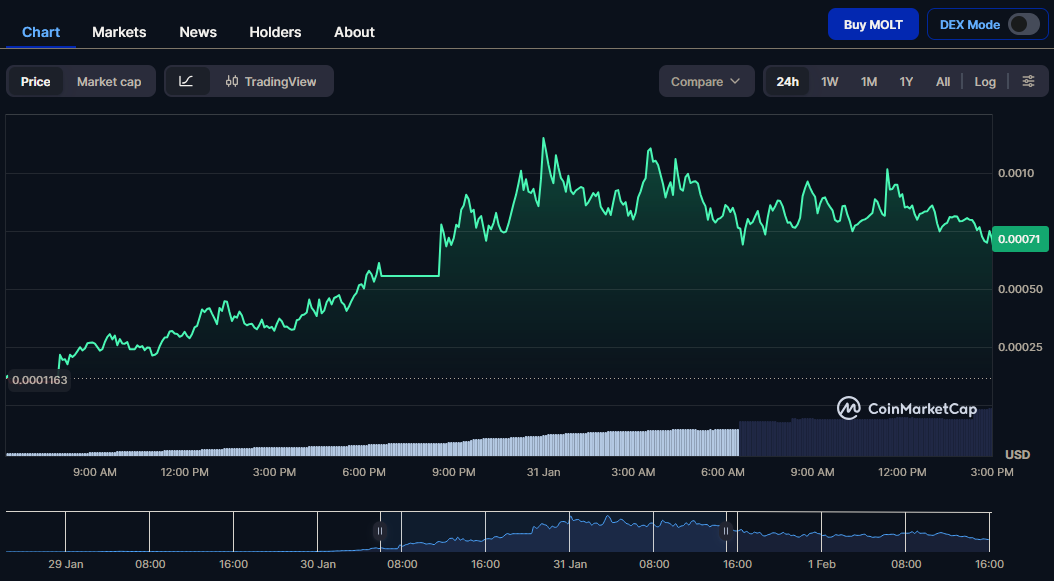The image size is (1054, 581).
Task: Switch to the News tab
Action: click(x=198, y=32)
